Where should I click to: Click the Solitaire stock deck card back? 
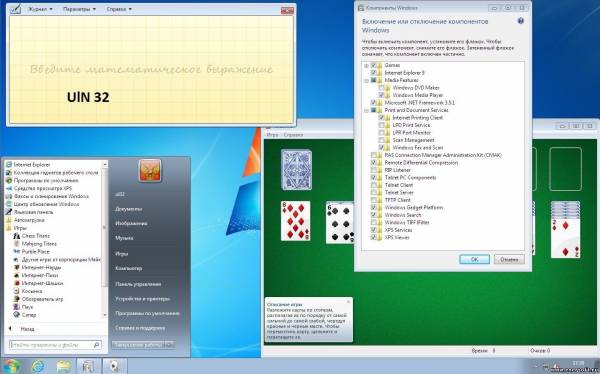pyautogui.click(x=297, y=170)
